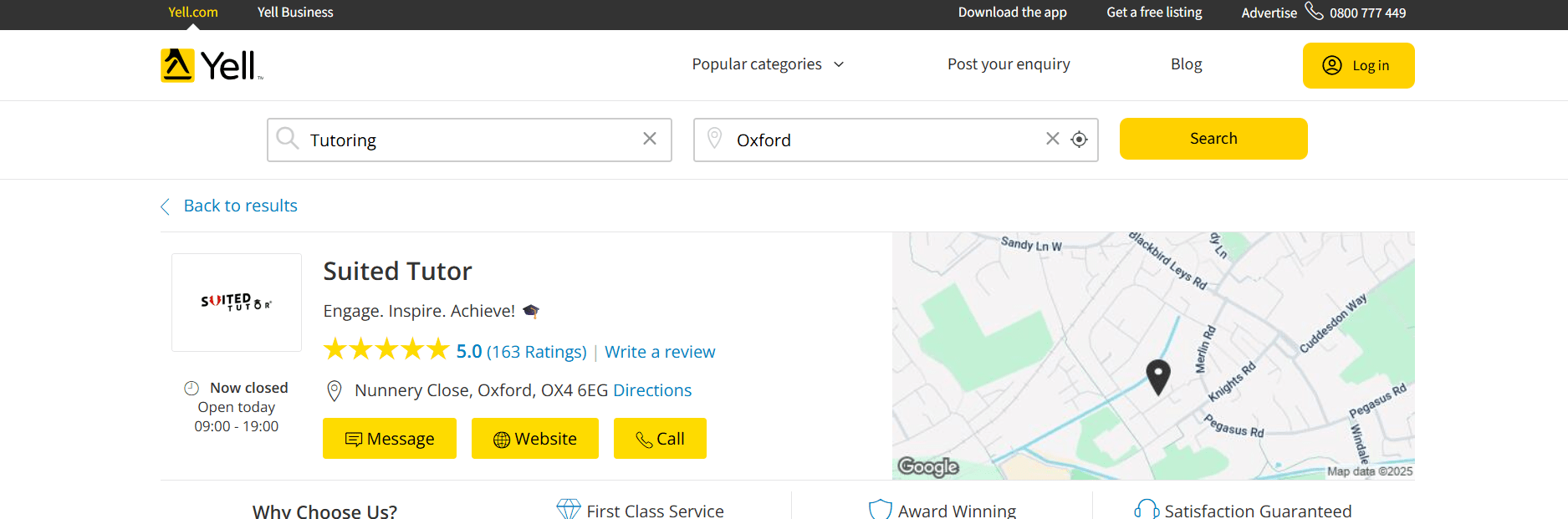Click the Yell logo
The height and width of the screenshot is (519, 1568).
(212, 65)
